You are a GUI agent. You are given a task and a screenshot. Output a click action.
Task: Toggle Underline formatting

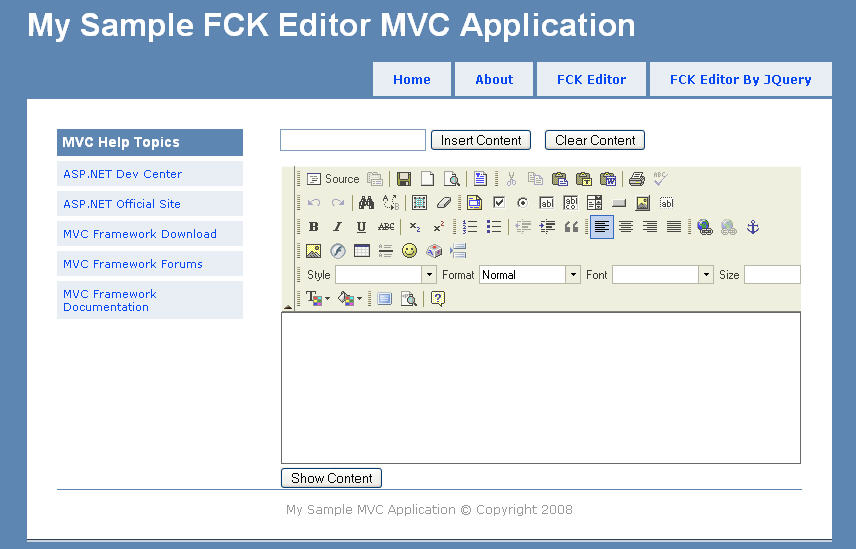coord(361,227)
